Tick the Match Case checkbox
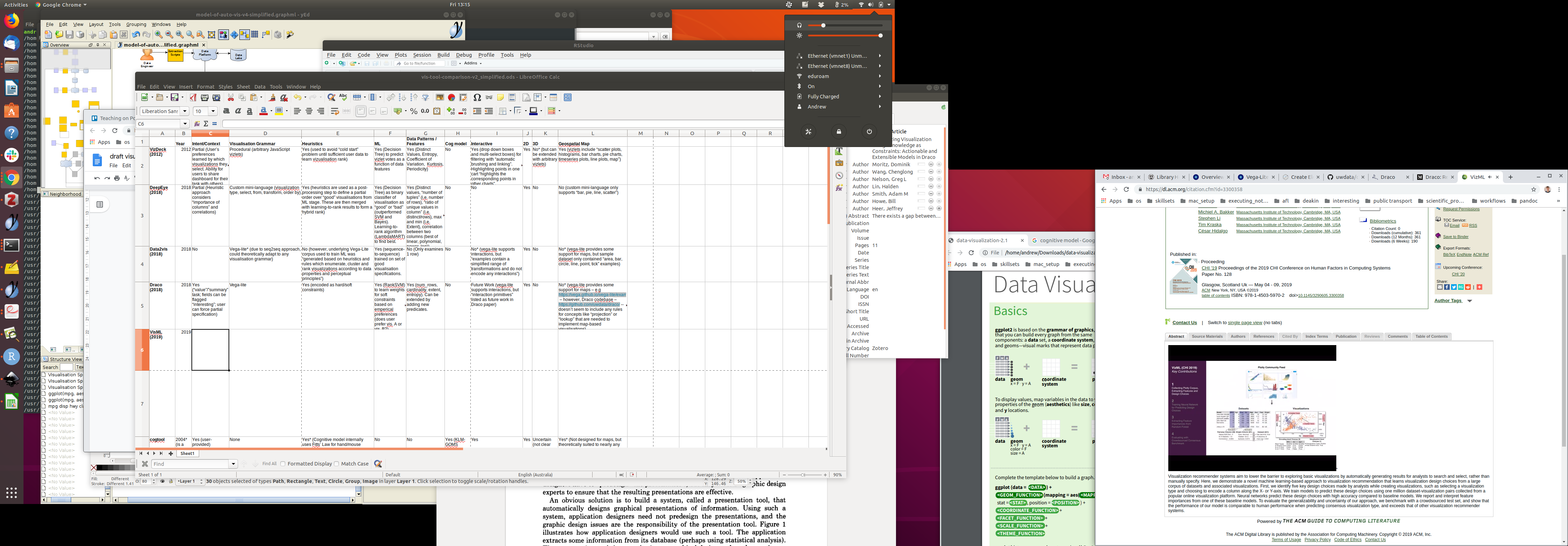The height and width of the screenshot is (546, 1568). tap(337, 464)
